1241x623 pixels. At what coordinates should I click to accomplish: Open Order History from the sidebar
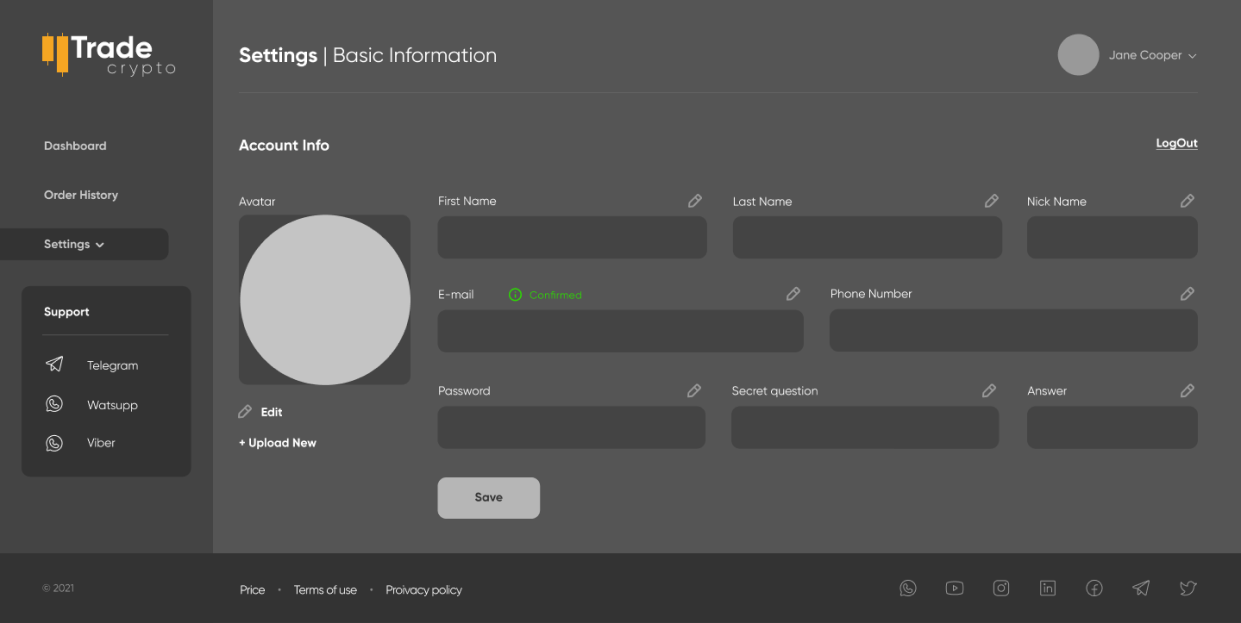81,195
